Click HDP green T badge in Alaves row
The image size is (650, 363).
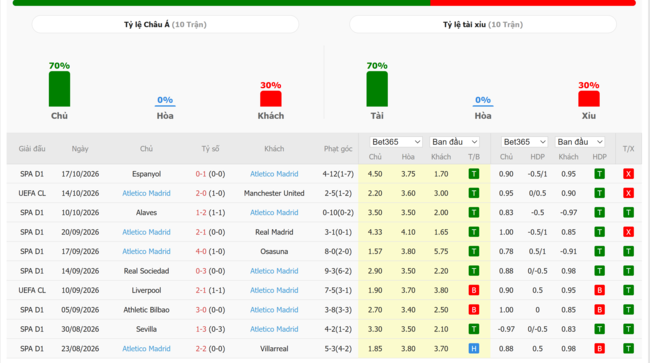(599, 213)
